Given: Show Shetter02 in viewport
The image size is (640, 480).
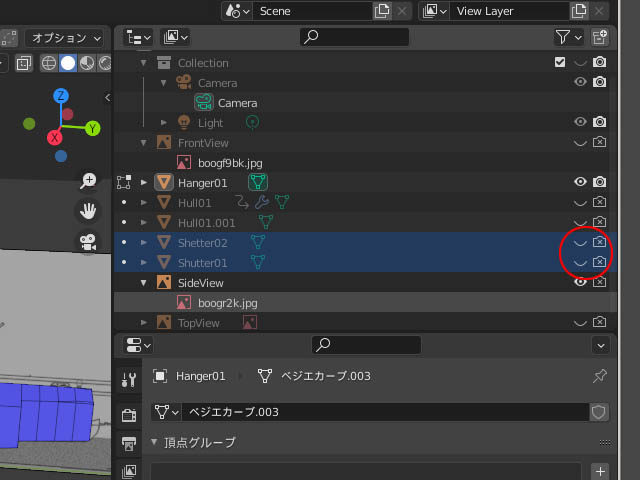Looking at the screenshot, I should tap(580, 242).
